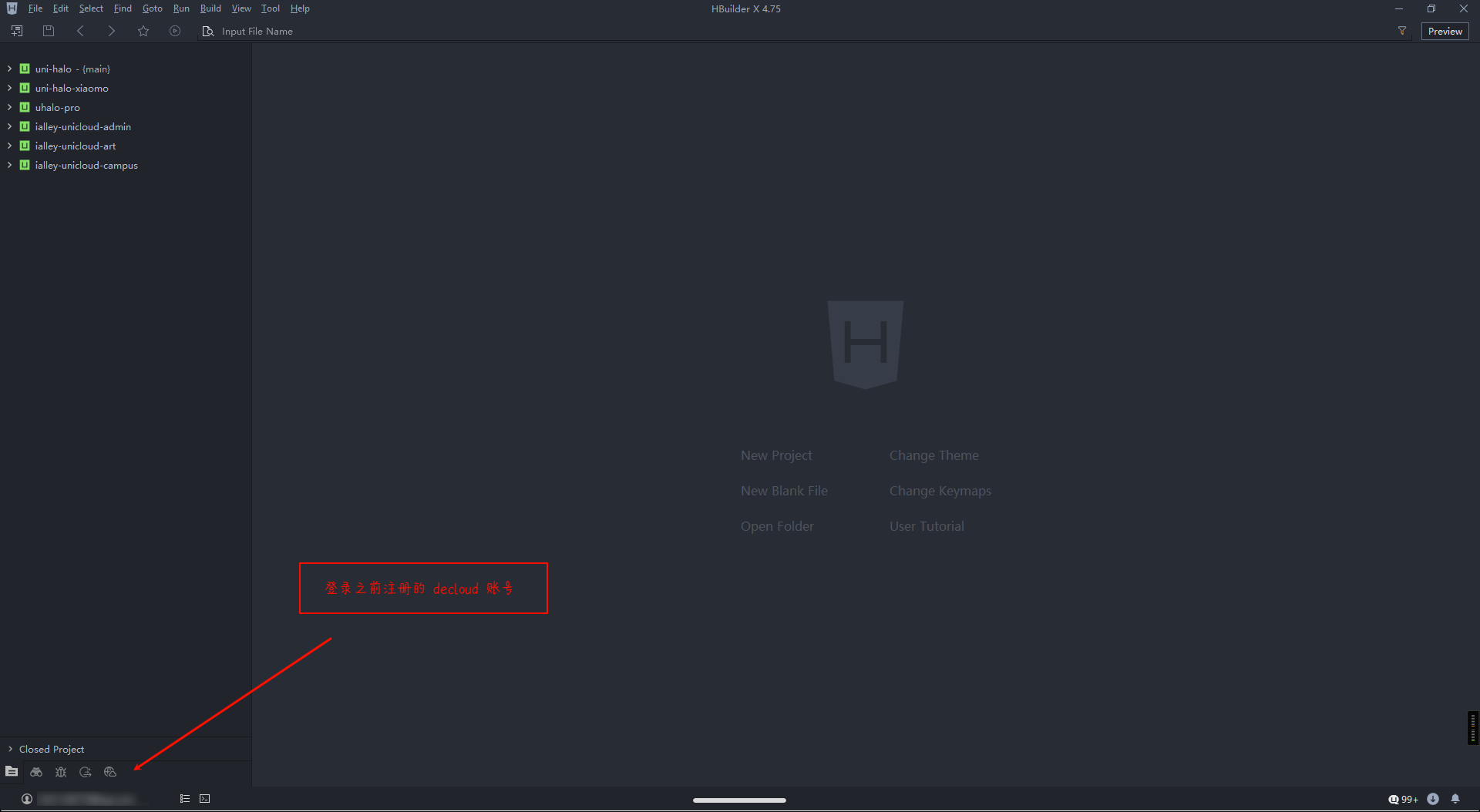
Task: Select ialley-unicloud-art project name
Action: tap(75, 146)
